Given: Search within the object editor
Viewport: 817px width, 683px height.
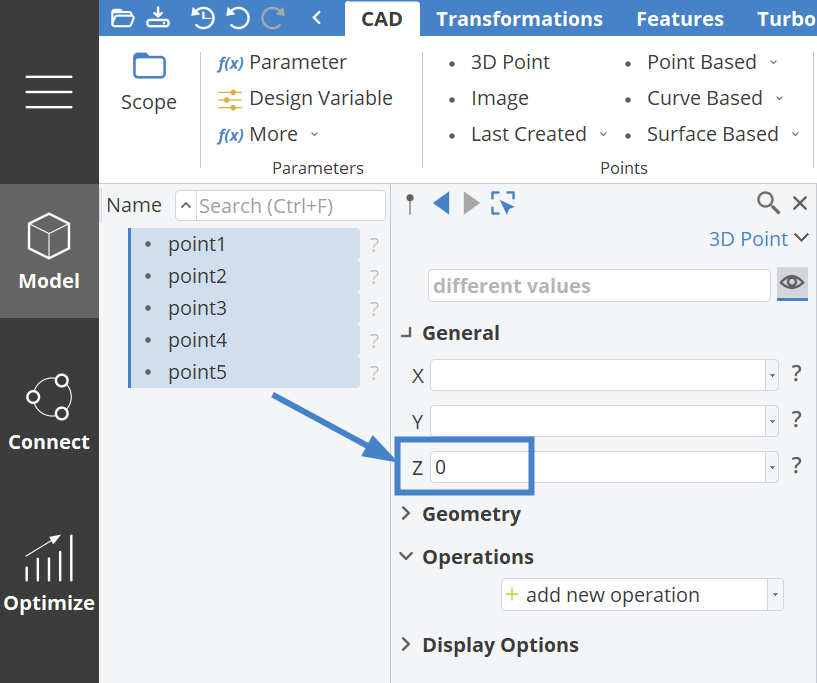Looking at the screenshot, I should tap(769, 203).
